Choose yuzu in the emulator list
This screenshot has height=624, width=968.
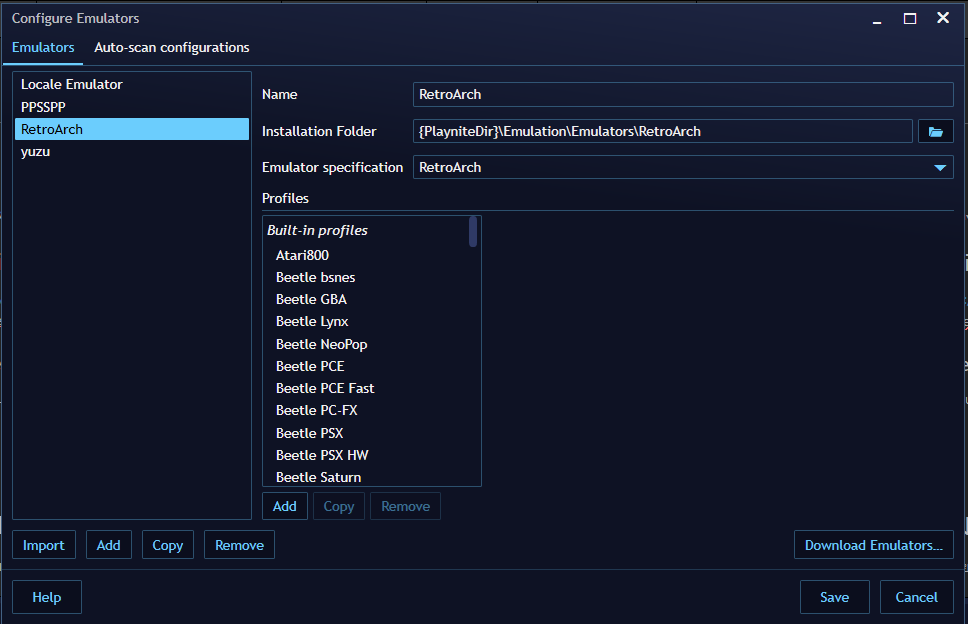coord(36,152)
